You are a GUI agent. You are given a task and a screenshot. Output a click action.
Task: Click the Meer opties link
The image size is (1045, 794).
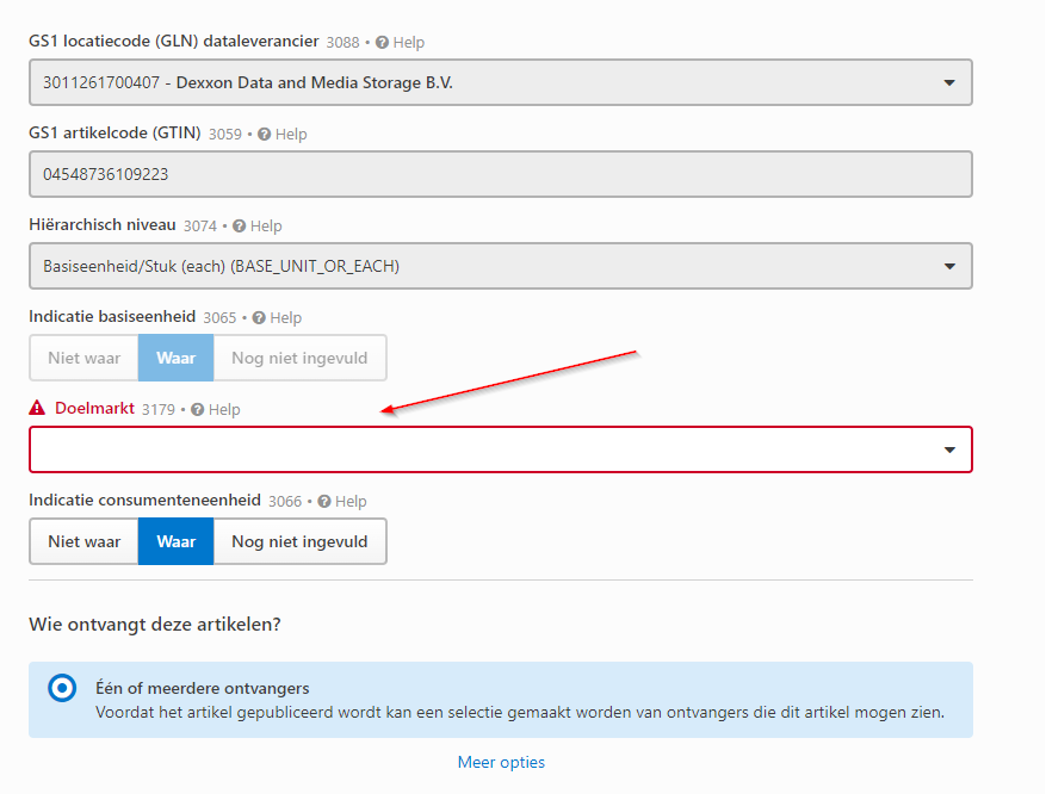501,762
